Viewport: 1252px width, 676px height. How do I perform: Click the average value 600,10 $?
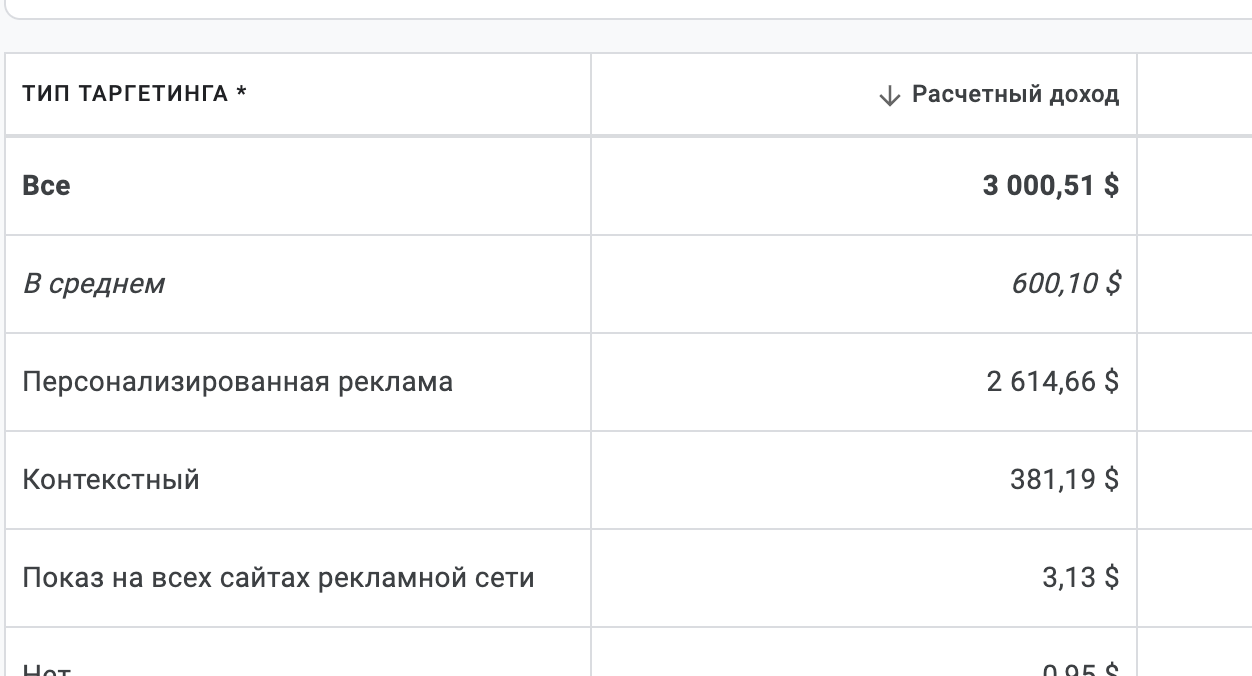coord(1066,284)
